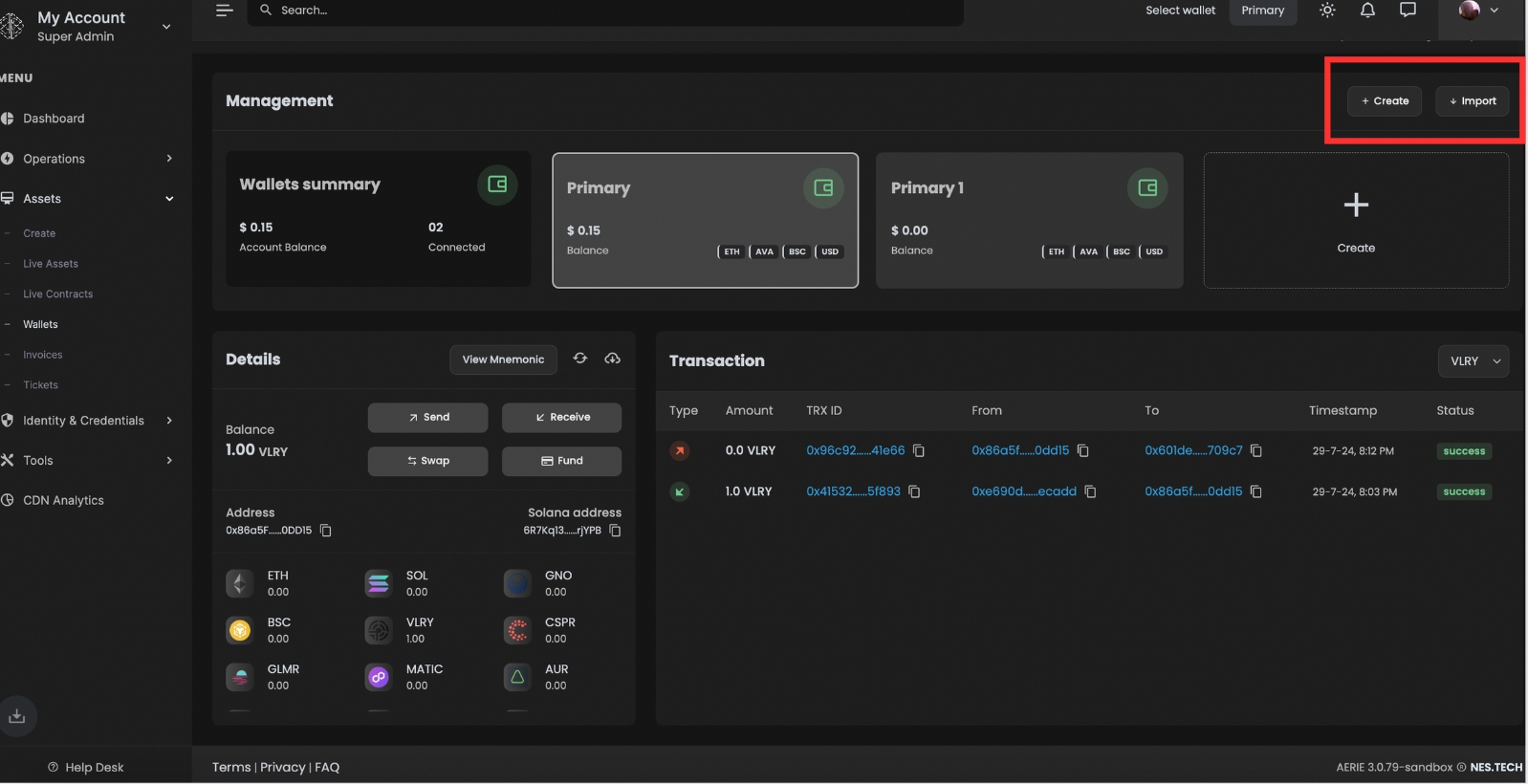Select the Primary 1 wallet card

tap(1029, 220)
